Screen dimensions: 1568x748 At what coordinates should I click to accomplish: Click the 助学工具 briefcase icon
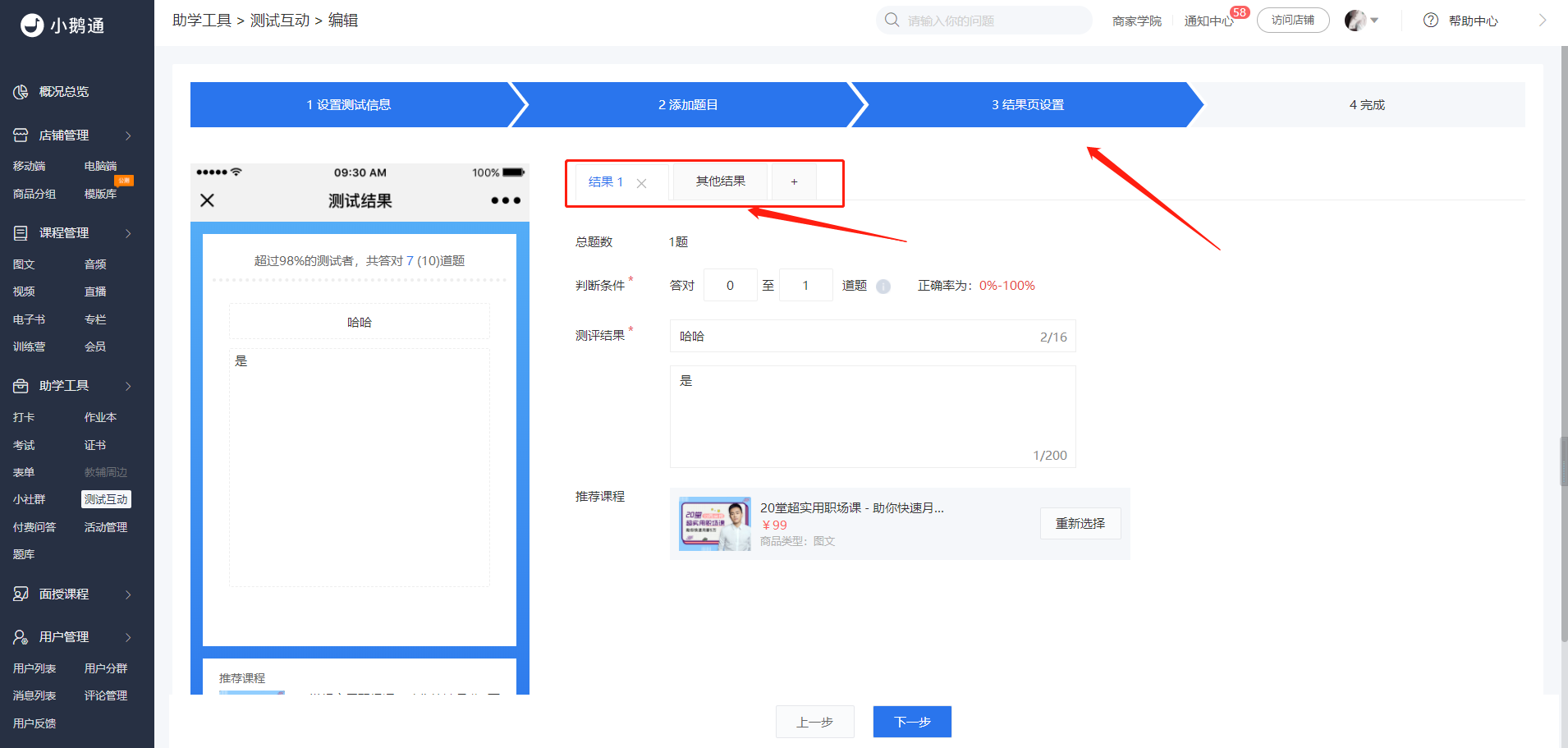(21, 386)
